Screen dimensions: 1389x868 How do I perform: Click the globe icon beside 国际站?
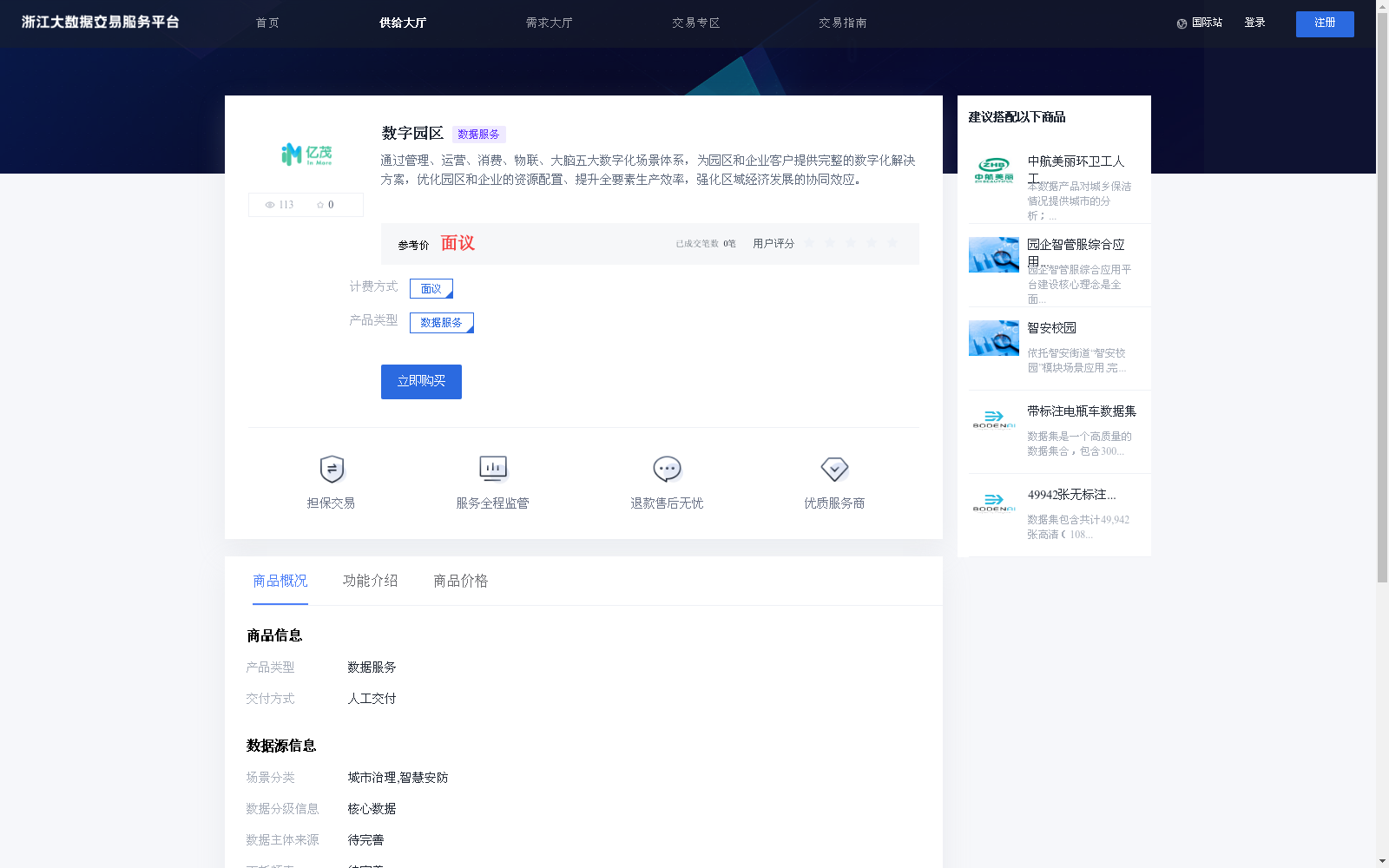(x=1182, y=23)
